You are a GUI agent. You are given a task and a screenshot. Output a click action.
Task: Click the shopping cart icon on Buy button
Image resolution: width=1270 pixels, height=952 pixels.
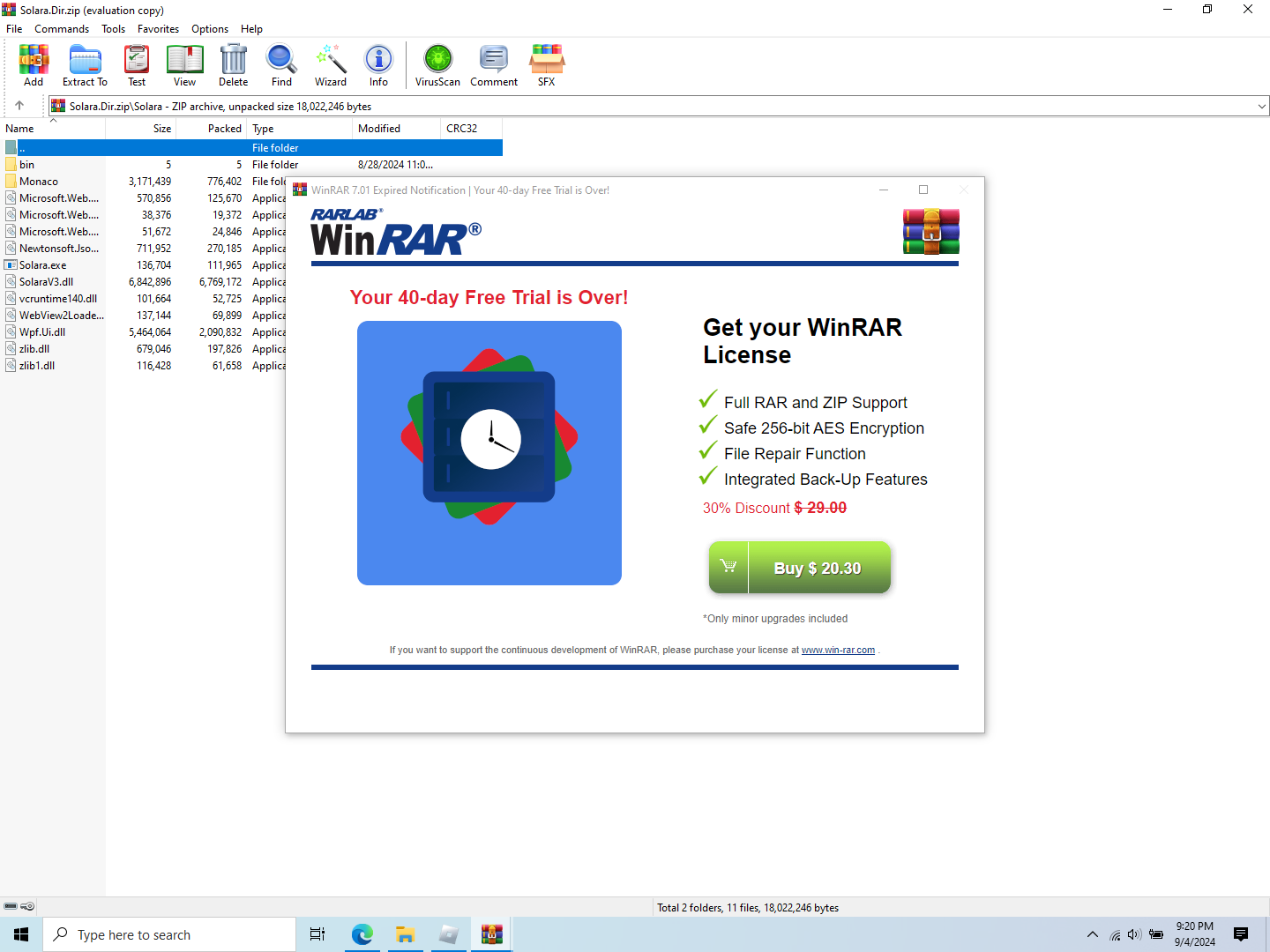point(728,567)
